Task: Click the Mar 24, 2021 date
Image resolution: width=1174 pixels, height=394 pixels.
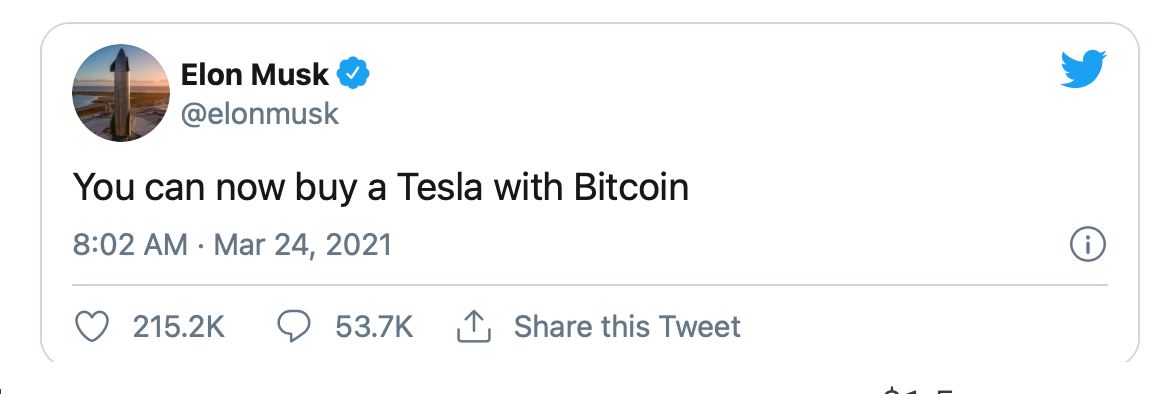Action: (x=302, y=245)
